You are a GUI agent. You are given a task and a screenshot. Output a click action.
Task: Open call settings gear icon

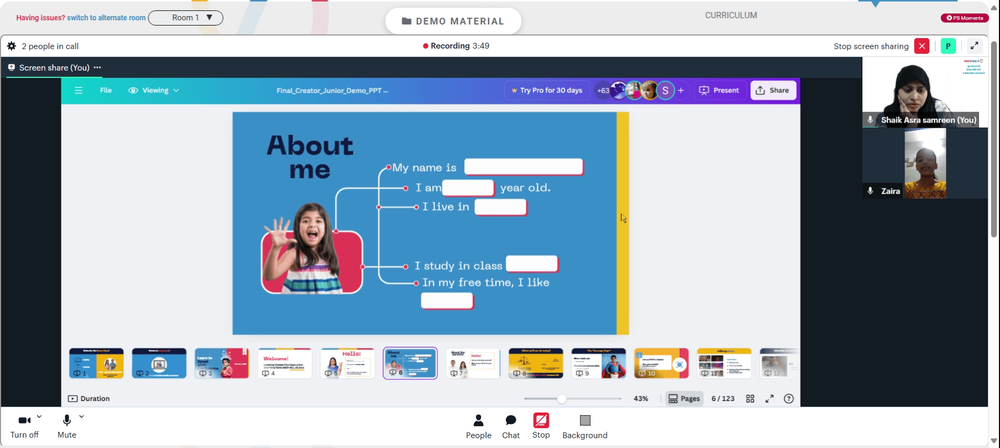click(x=11, y=46)
